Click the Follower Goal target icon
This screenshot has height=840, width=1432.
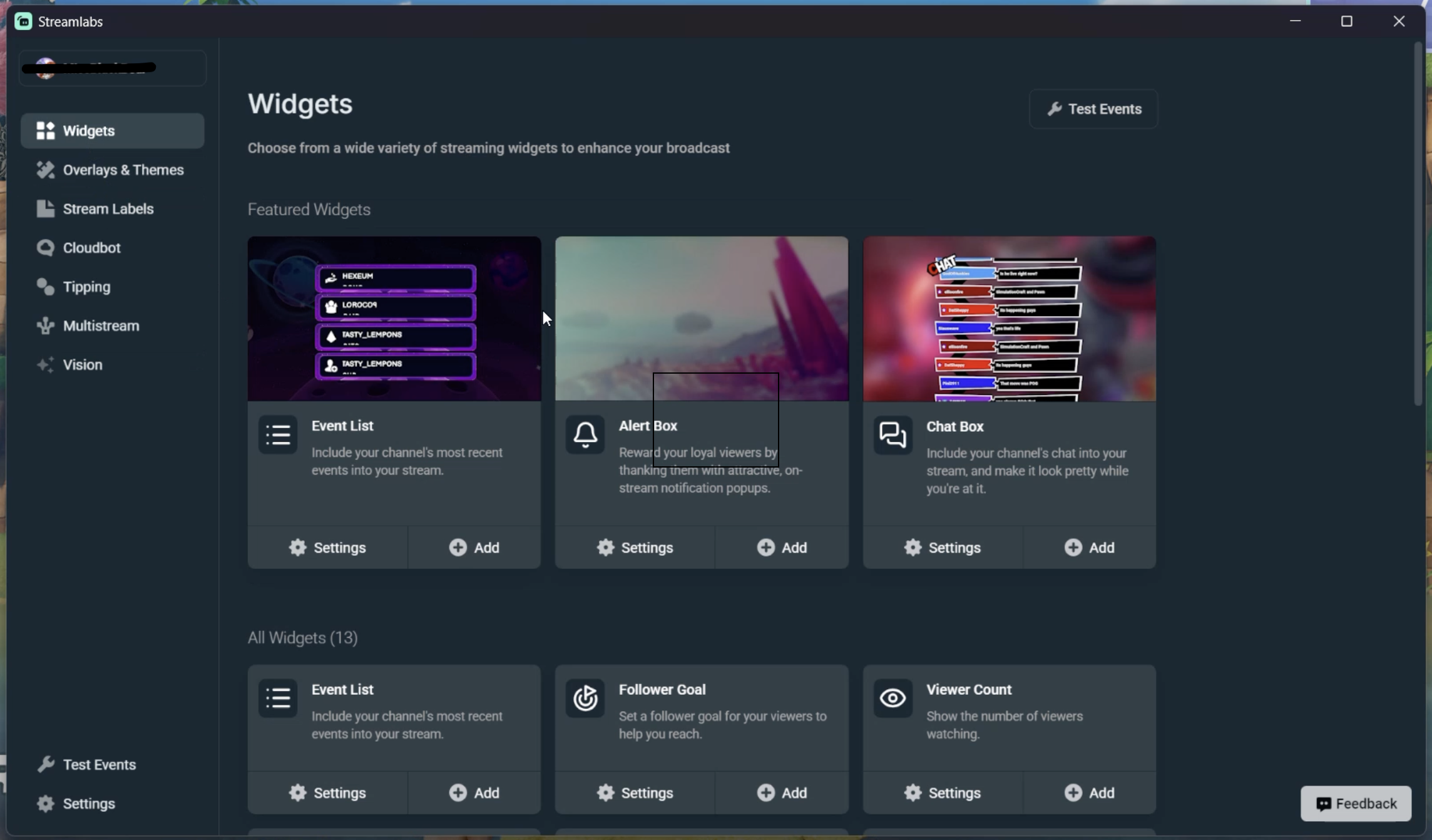click(x=585, y=698)
